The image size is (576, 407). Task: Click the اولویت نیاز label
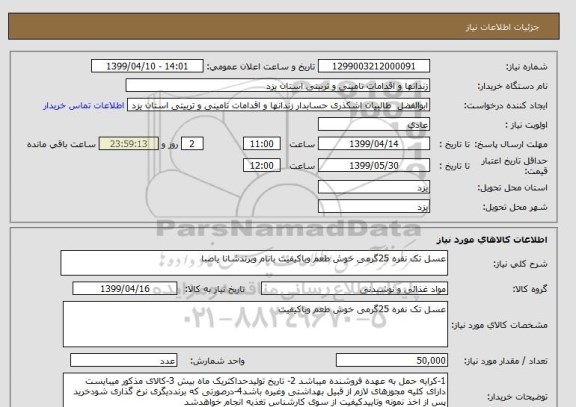pyautogui.click(x=526, y=125)
